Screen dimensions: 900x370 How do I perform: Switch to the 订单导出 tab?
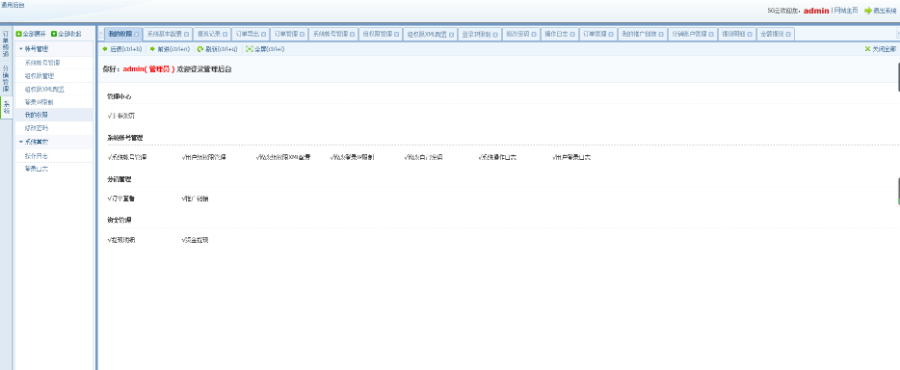[251, 34]
